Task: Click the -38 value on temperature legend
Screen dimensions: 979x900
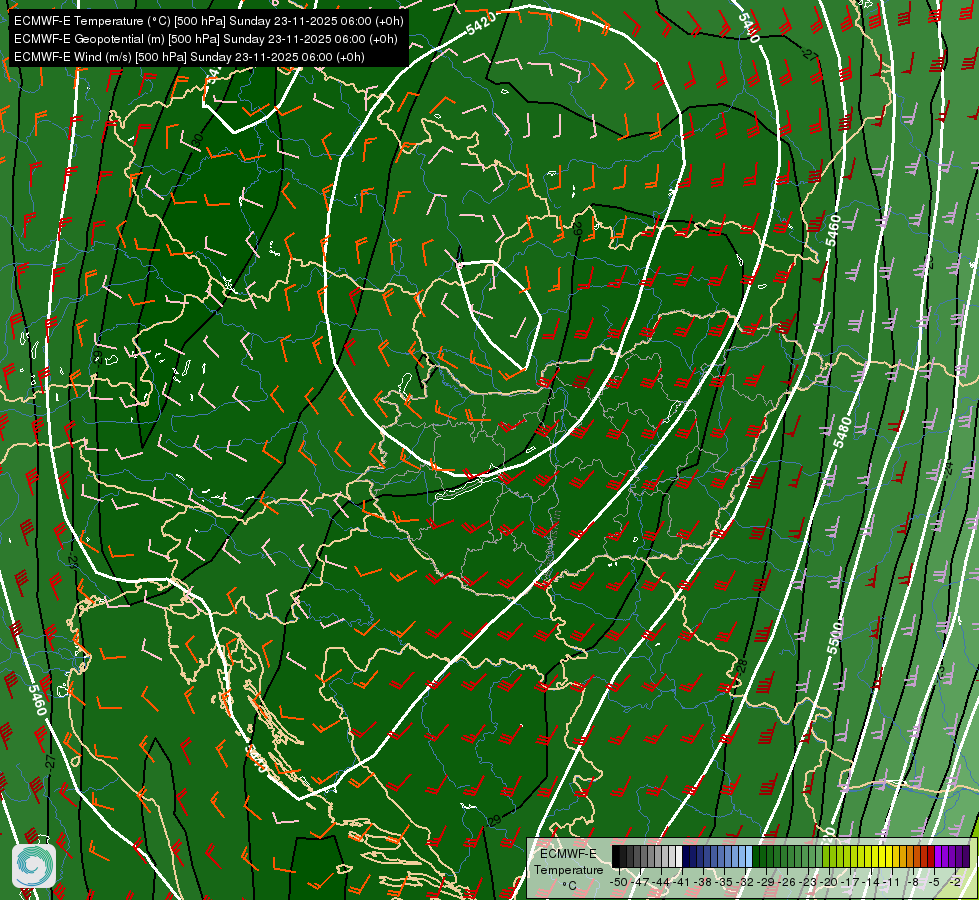Action: [703, 882]
